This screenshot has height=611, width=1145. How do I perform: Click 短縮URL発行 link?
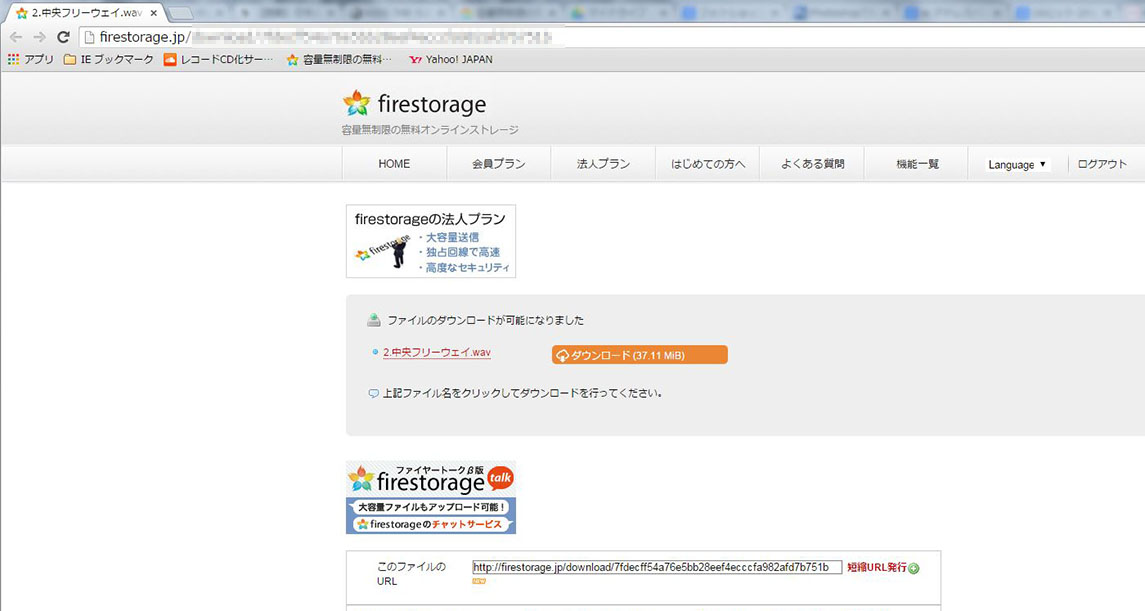point(876,567)
